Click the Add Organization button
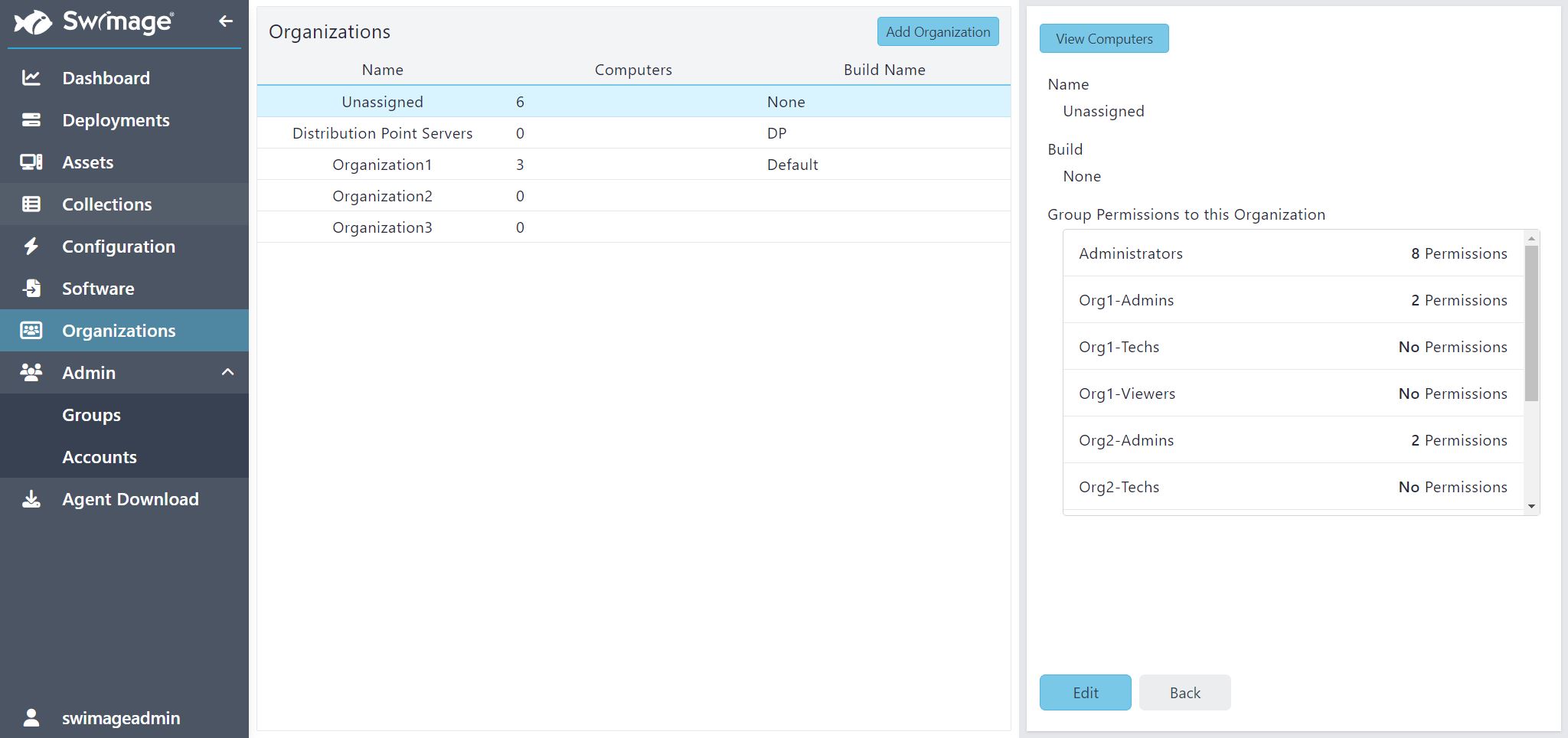This screenshot has height=738, width=1568. 938,31
